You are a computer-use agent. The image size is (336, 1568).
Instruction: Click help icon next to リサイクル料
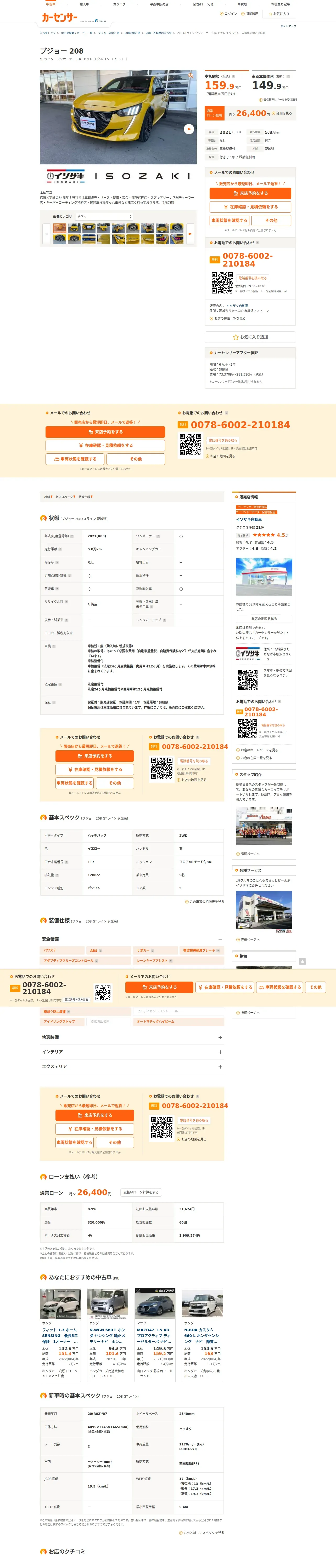pyautogui.click(x=66, y=602)
